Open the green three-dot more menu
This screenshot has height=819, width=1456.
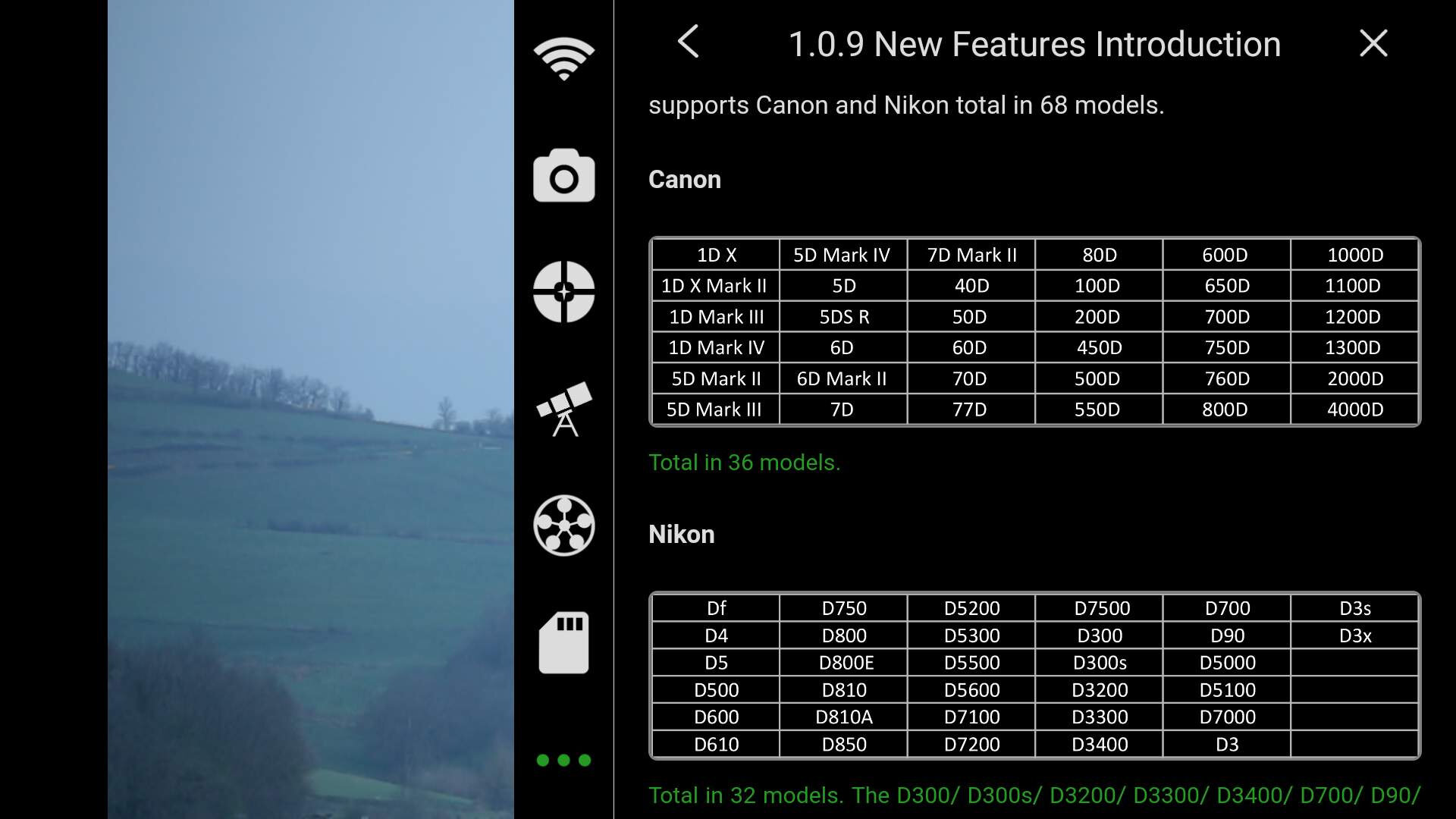pos(563,760)
